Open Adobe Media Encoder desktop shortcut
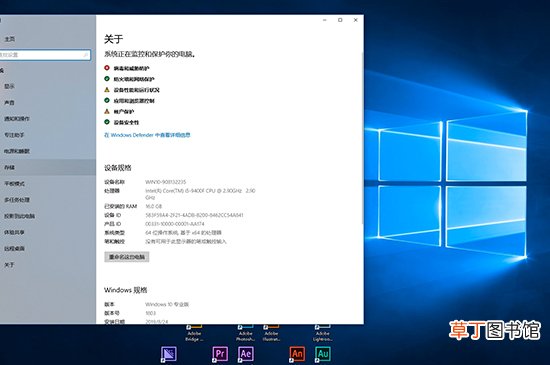 click(x=169, y=354)
